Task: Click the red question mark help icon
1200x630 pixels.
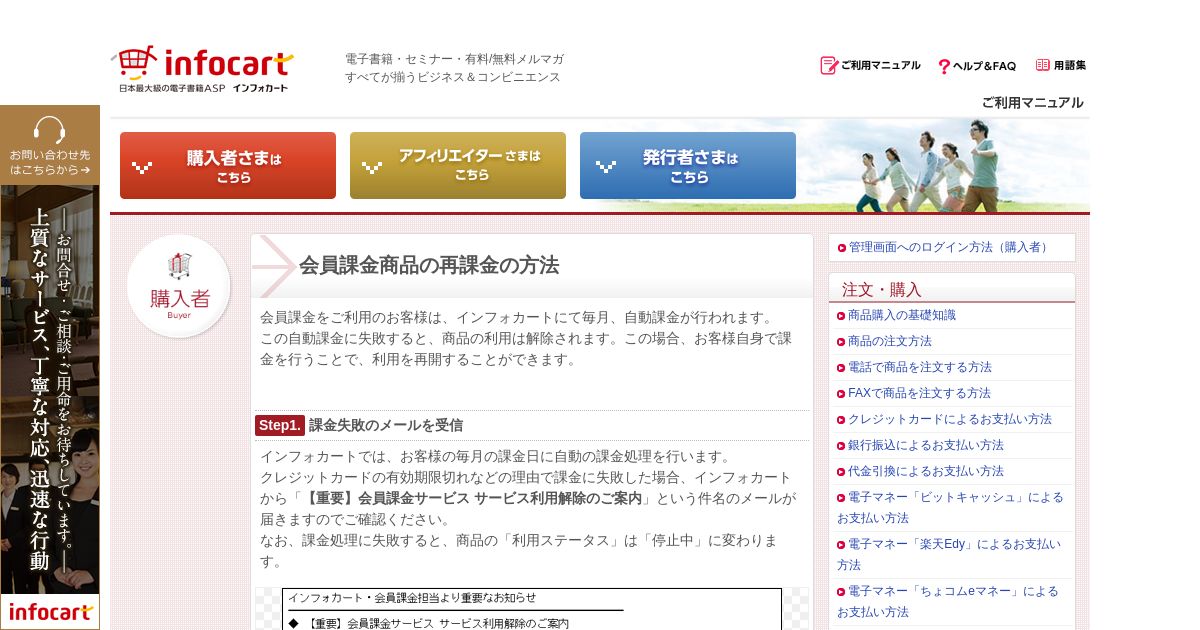Action: tap(944, 67)
